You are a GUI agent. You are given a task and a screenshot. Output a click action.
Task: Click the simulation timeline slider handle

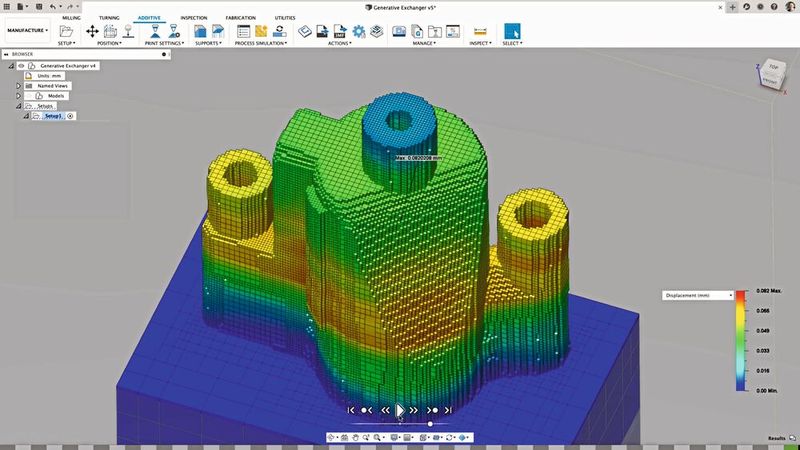(x=430, y=423)
